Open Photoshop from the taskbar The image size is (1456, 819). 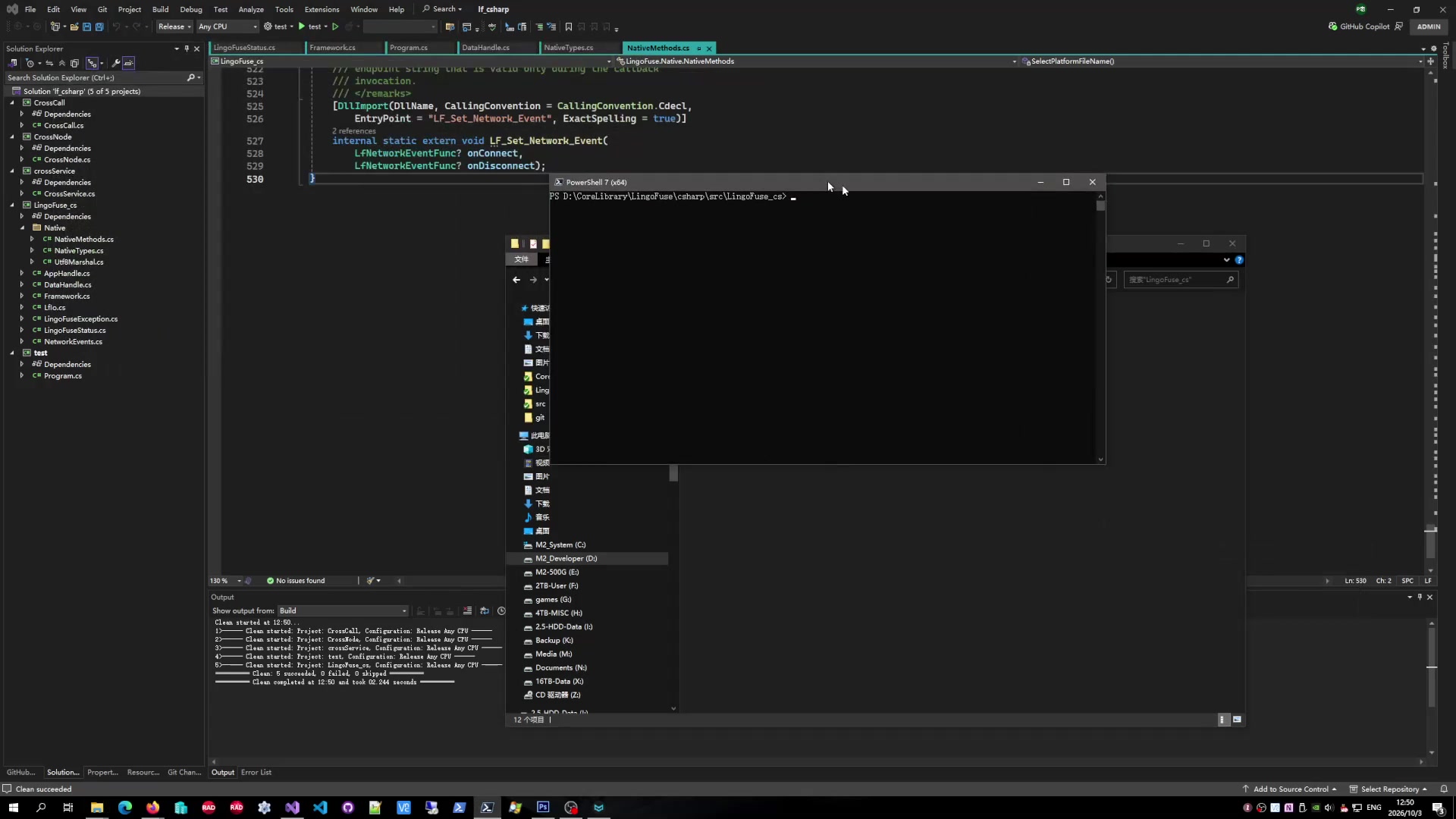(x=543, y=808)
